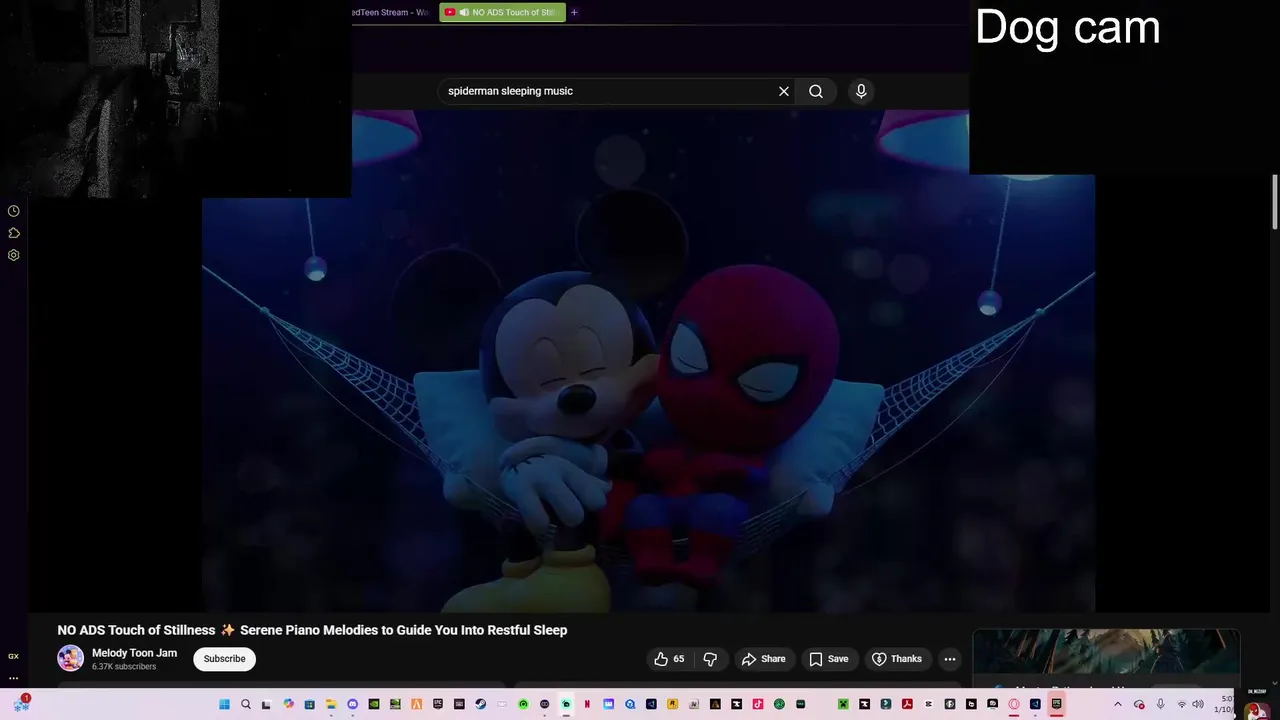This screenshot has width=1280, height=720.
Task: Open Microsoft Store on the taskbar
Action: pyautogui.click(x=310, y=704)
